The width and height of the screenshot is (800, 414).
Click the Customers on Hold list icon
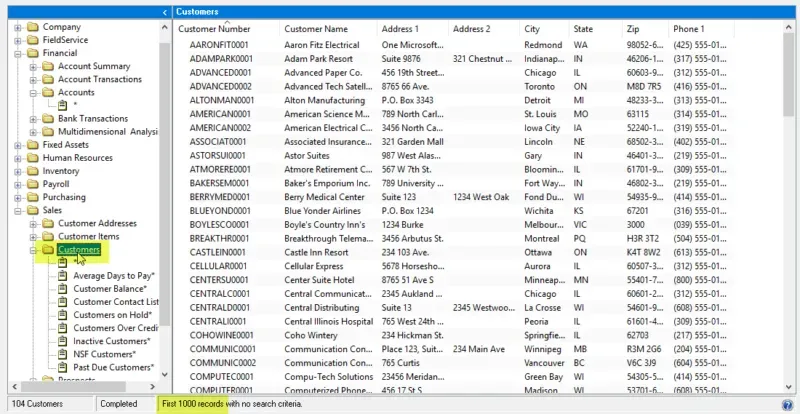[x=62, y=315]
